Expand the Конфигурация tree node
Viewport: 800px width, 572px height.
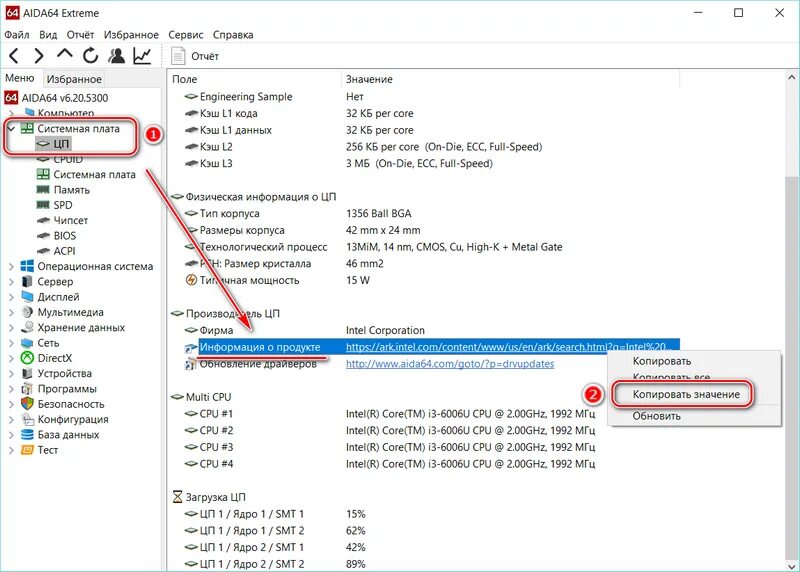tap(11, 419)
